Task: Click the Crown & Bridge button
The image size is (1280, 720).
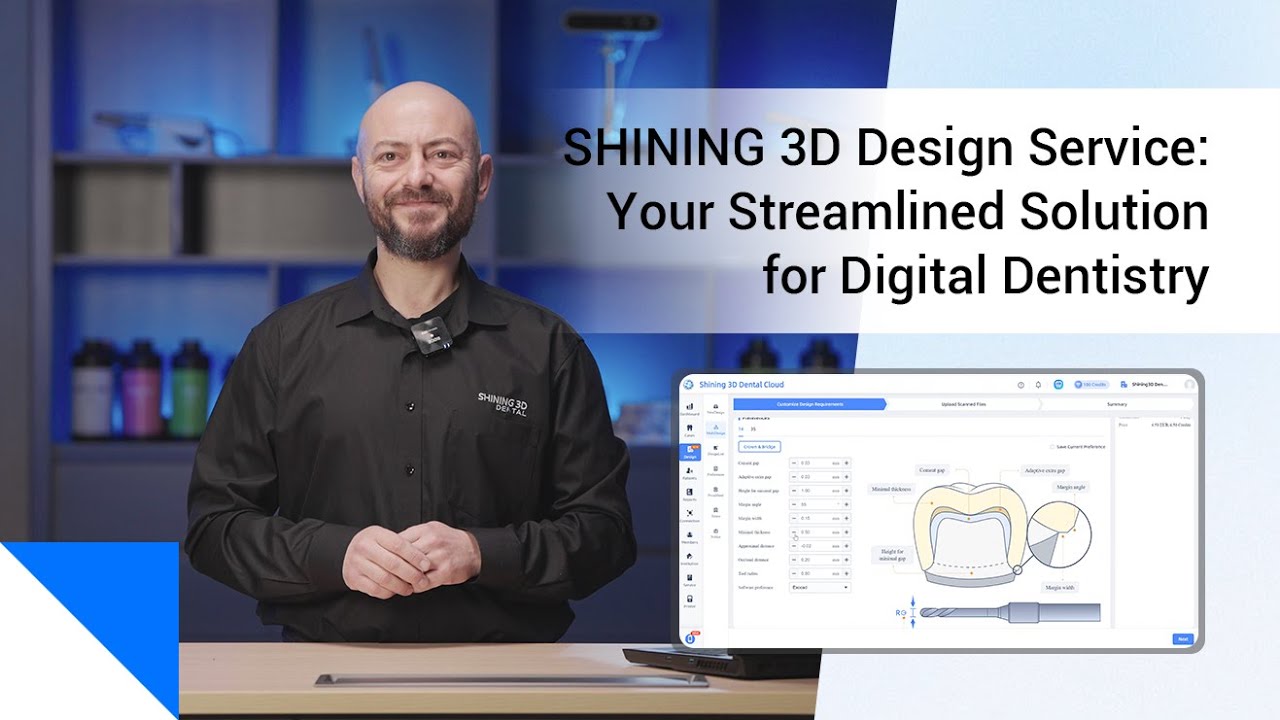Action: (759, 447)
